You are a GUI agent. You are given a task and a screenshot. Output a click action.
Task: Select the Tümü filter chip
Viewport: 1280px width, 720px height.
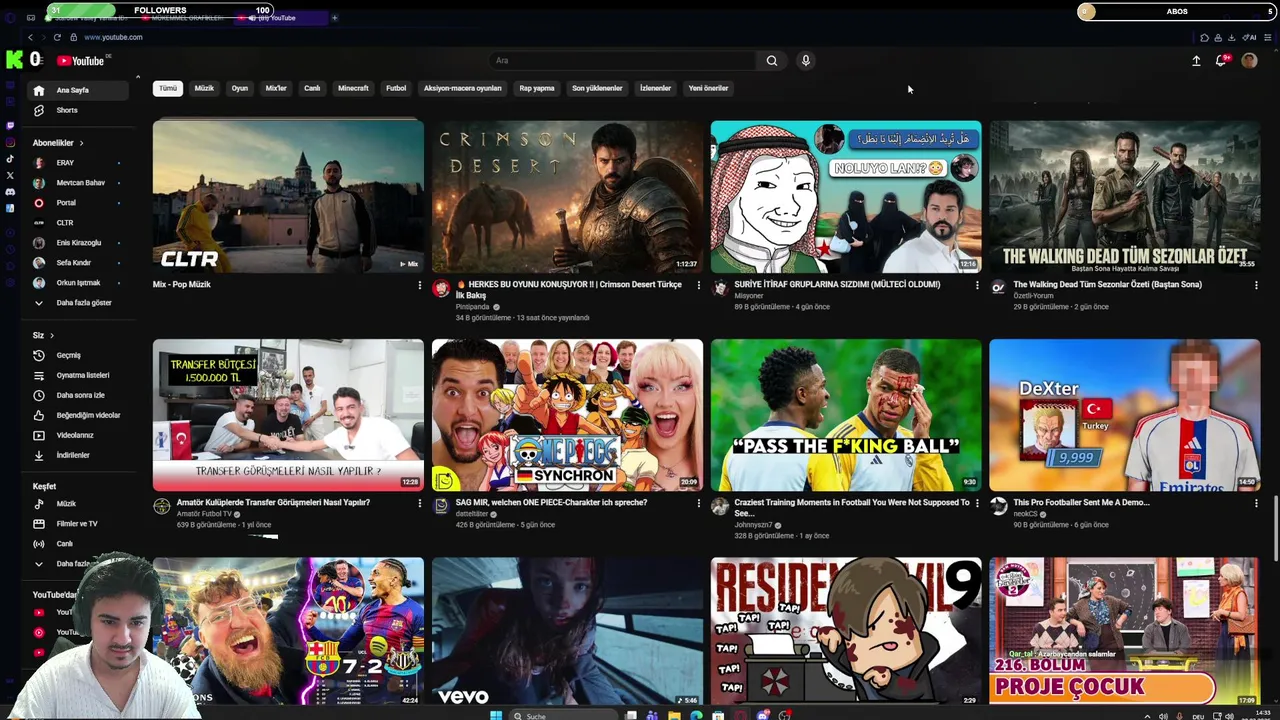pyautogui.click(x=168, y=88)
